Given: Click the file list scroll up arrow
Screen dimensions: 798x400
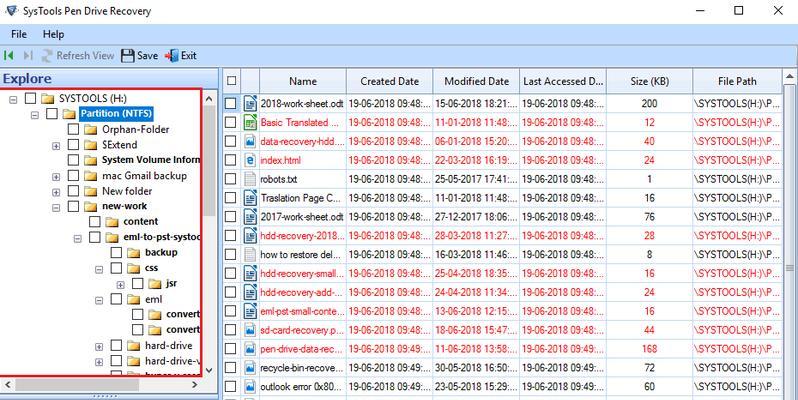Looking at the screenshot, I should pyautogui.click(x=789, y=77).
